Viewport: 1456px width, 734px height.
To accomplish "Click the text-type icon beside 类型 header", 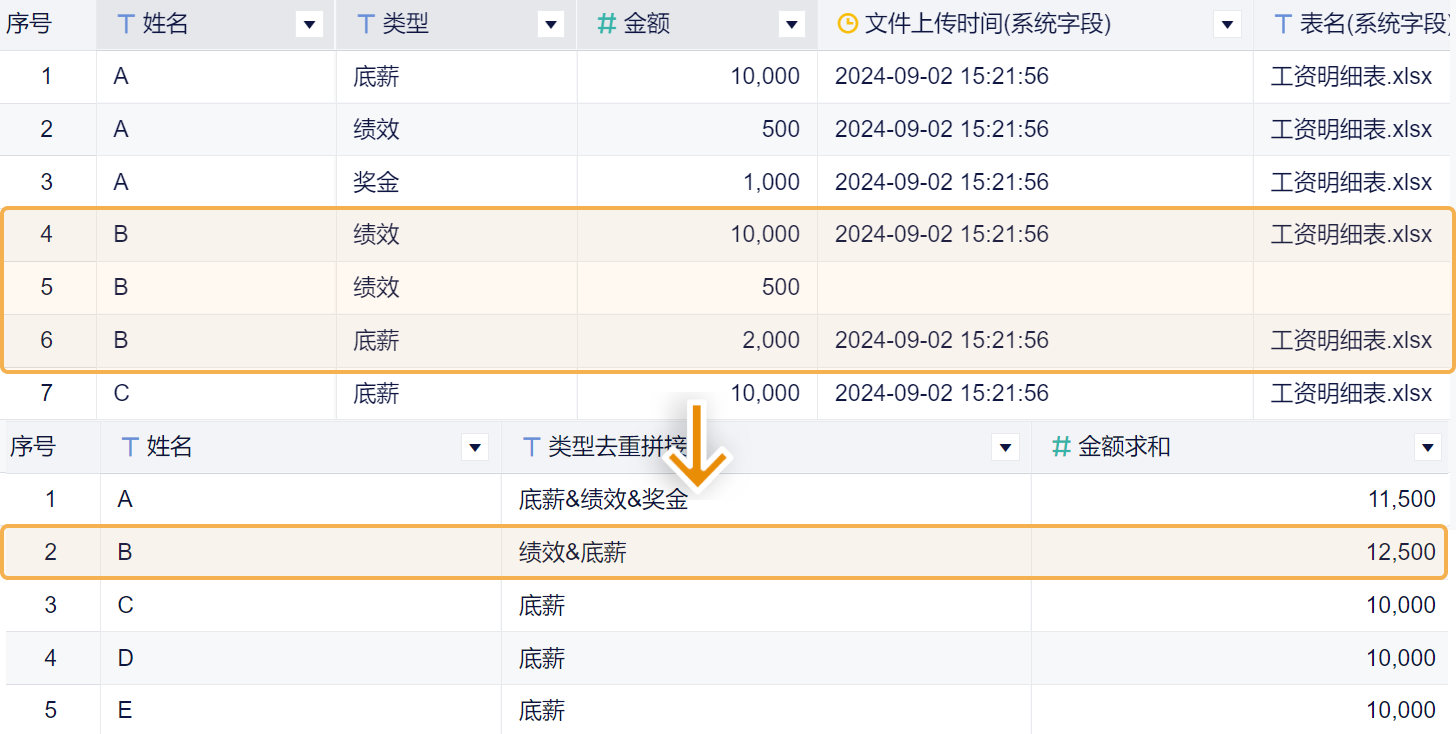I will tap(366, 24).
